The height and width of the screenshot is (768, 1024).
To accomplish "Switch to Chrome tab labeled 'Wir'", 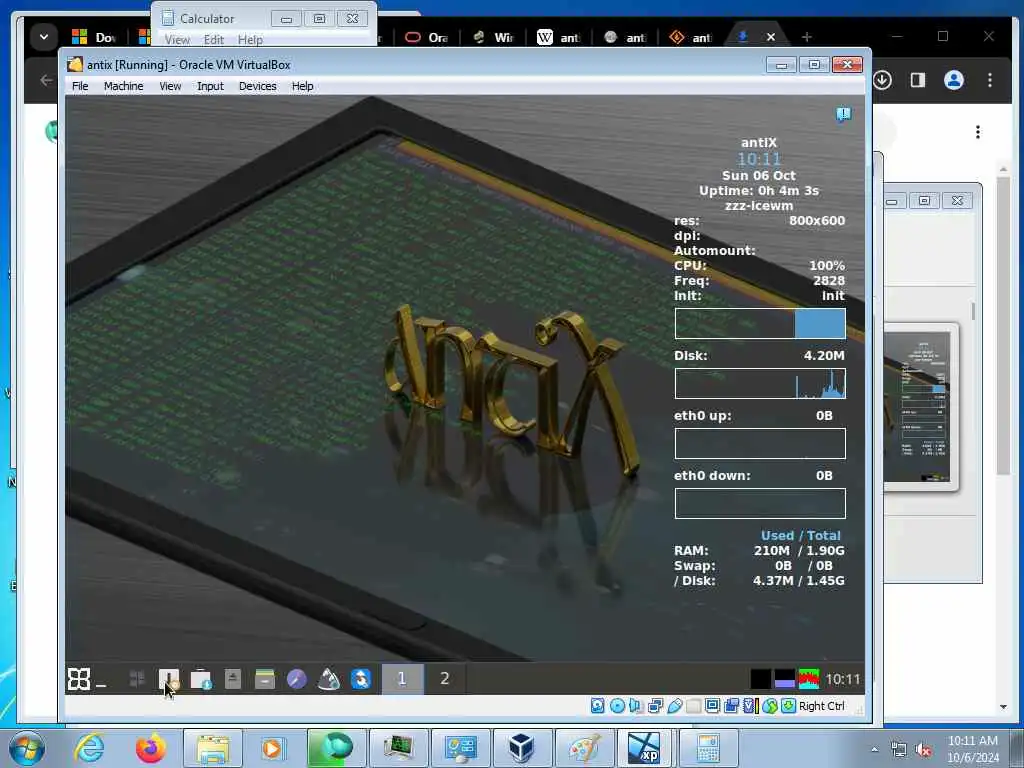I will 493,37.
